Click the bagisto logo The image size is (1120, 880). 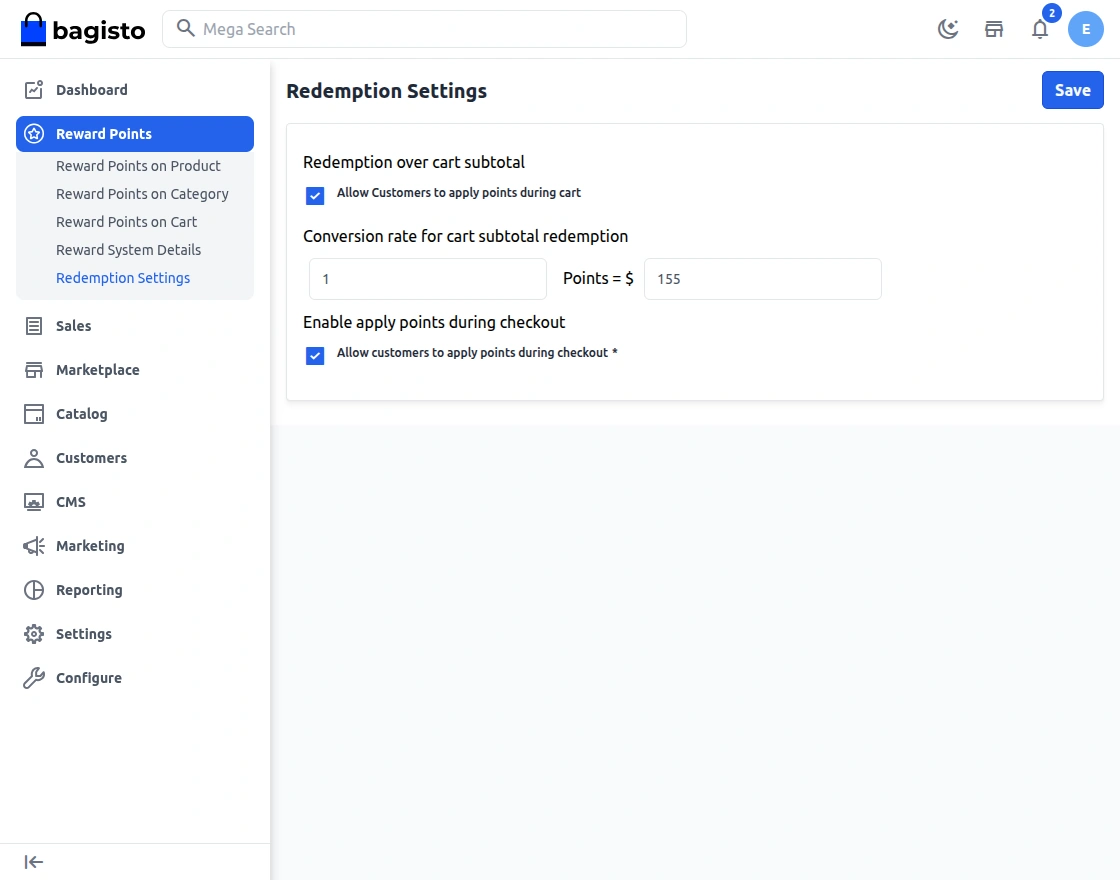click(x=83, y=29)
